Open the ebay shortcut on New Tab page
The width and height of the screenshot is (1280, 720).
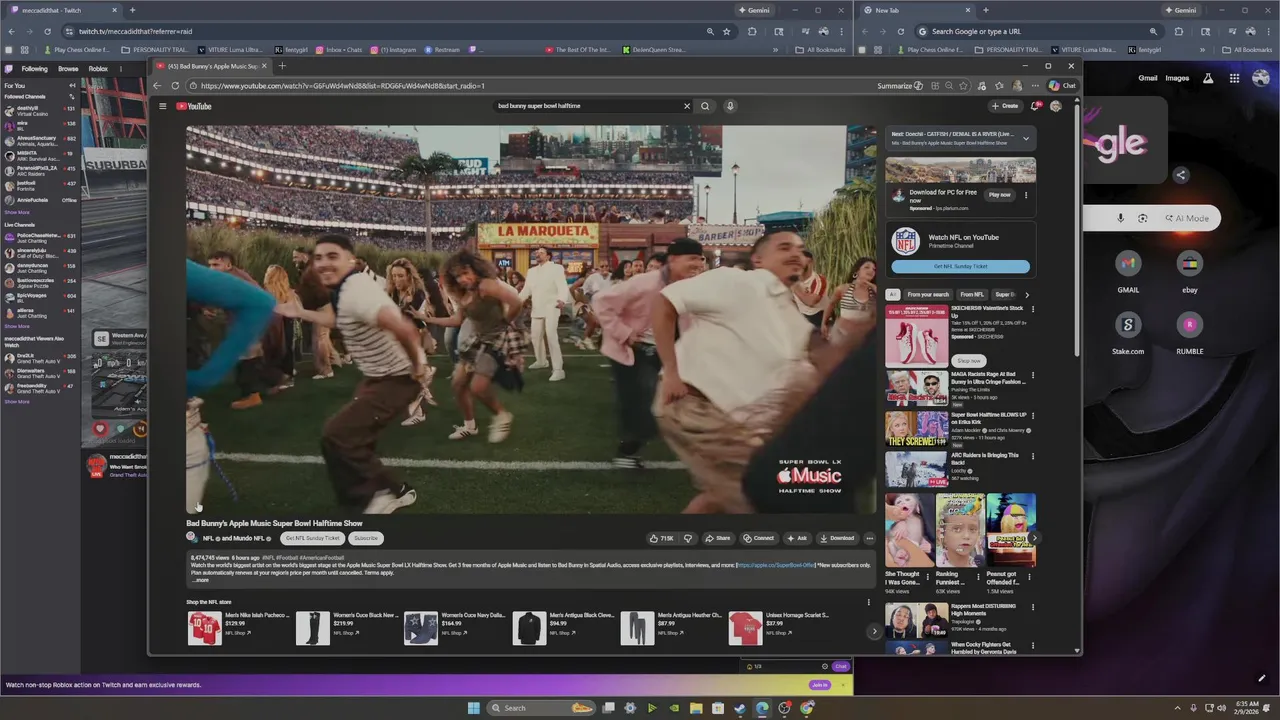(x=1189, y=270)
